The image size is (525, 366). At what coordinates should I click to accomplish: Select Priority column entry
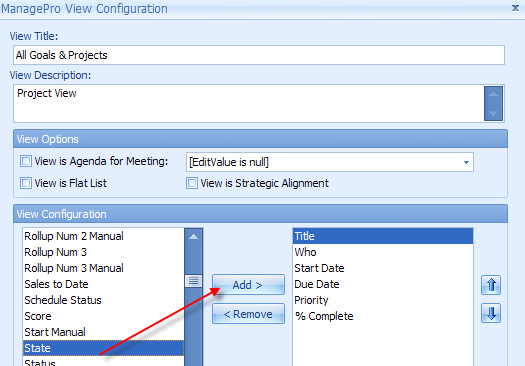[383, 300]
